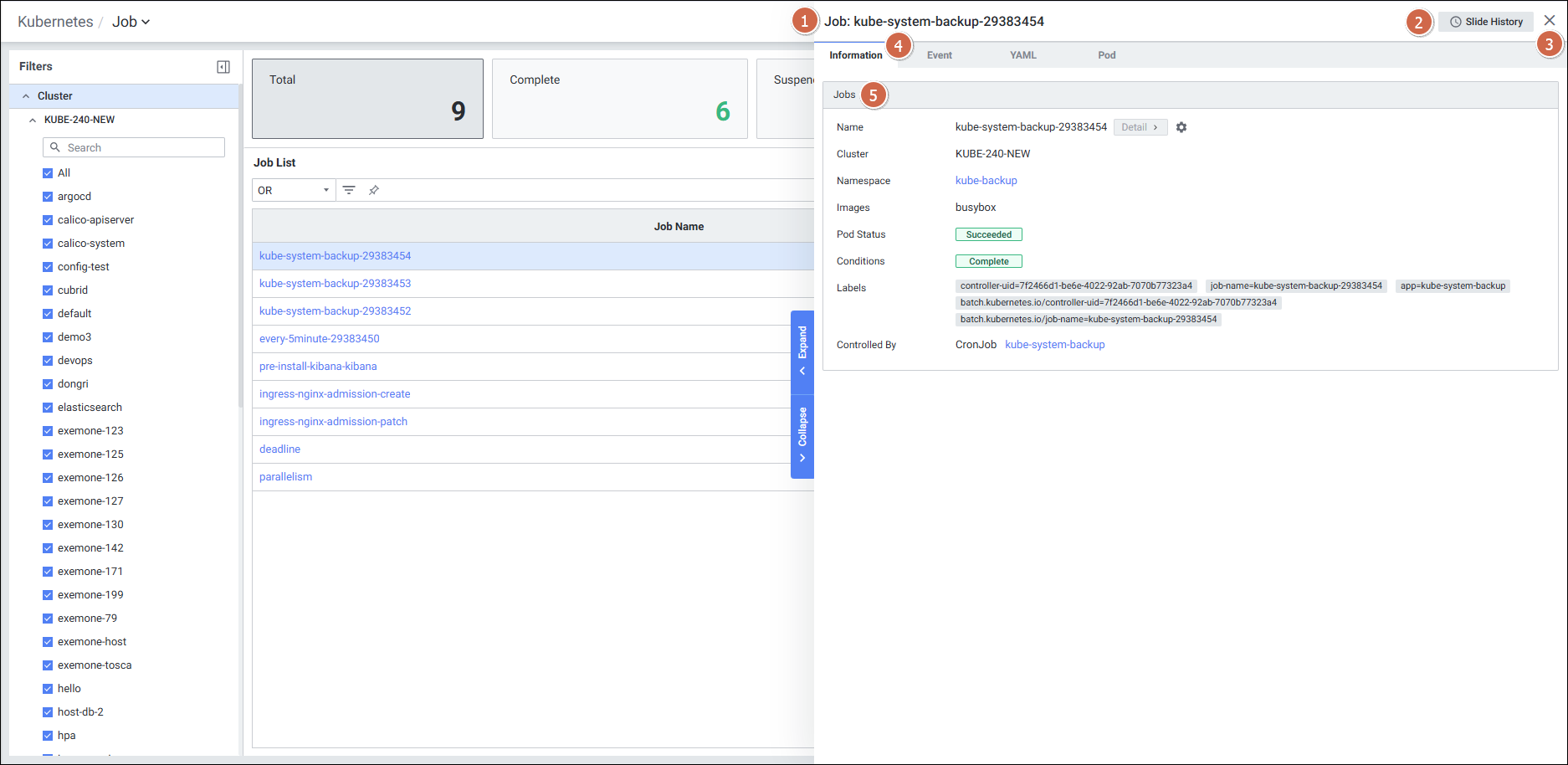Image resolution: width=1568 pixels, height=765 pixels.
Task: Close the job detail slide panel
Action: 1550,21
